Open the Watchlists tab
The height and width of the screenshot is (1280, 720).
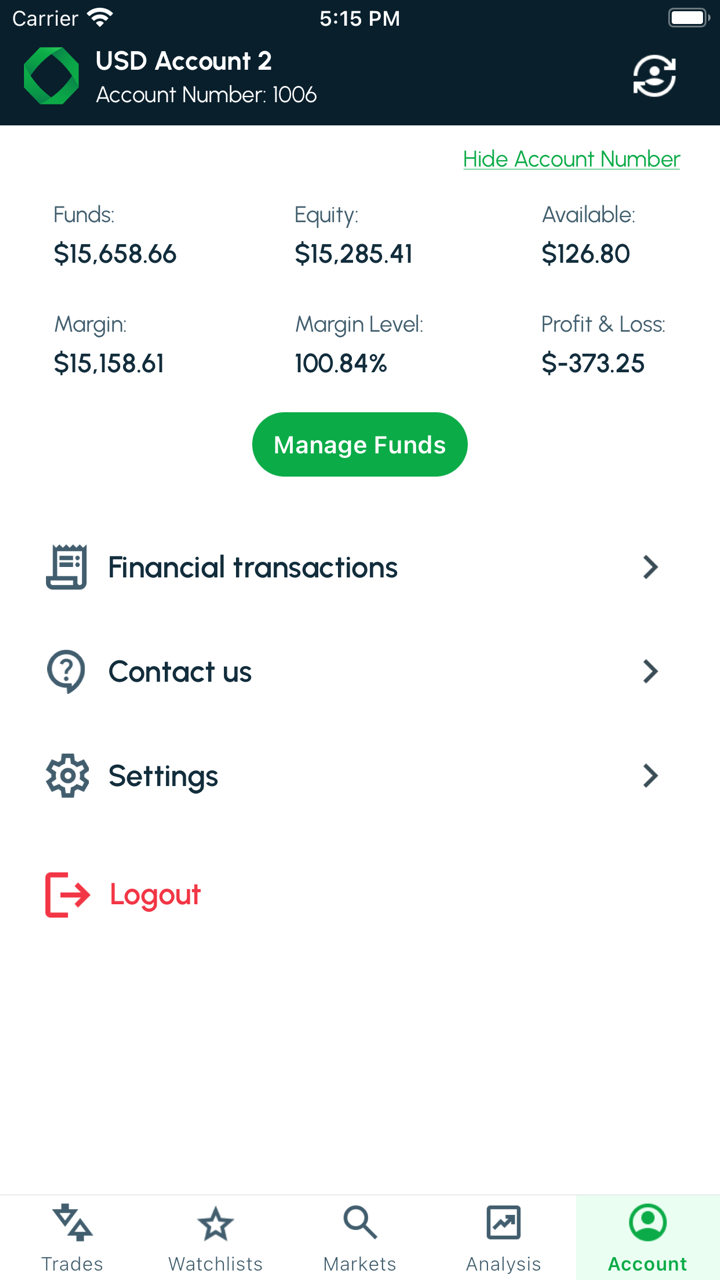click(x=215, y=1238)
